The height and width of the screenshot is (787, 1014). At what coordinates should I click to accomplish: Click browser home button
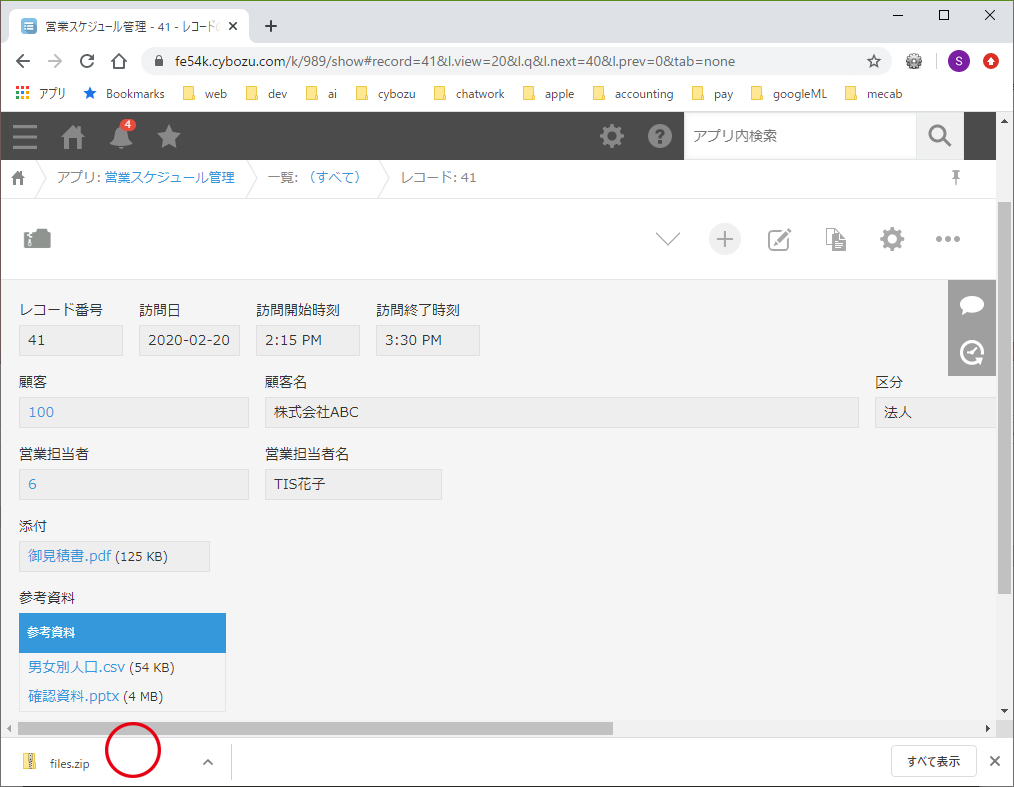(119, 61)
